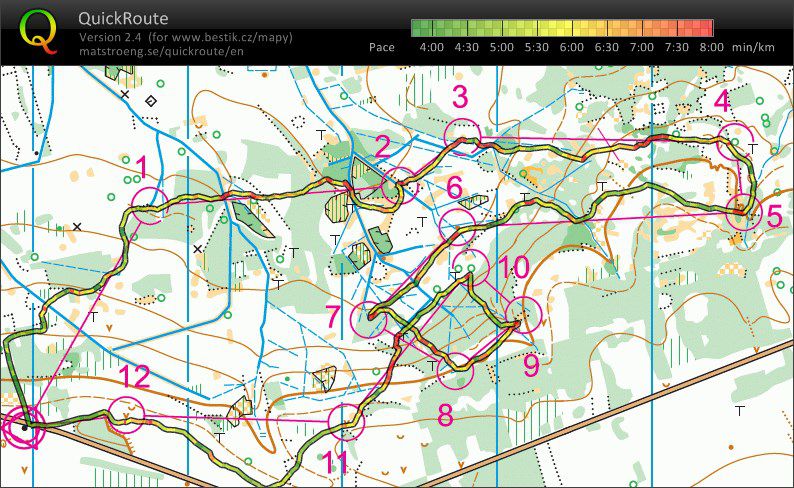Click the Pace legend label

click(x=382, y=47)
